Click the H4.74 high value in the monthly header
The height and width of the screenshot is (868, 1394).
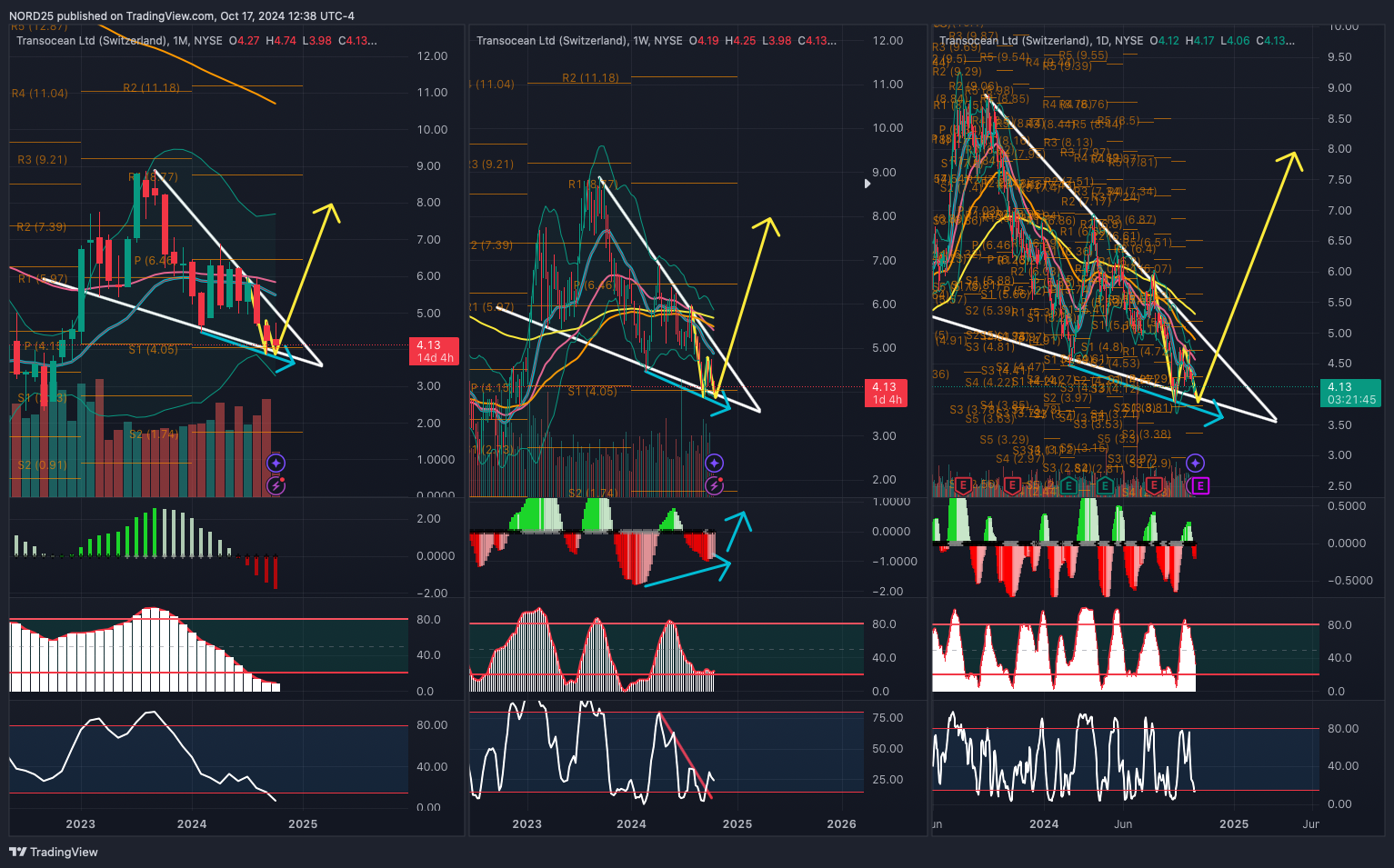(x=281, y=41)
